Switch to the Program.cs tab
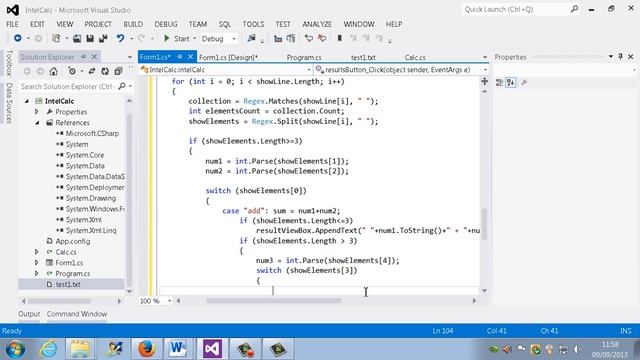Viewport: 640px width, 360px height. coord(304,58)
